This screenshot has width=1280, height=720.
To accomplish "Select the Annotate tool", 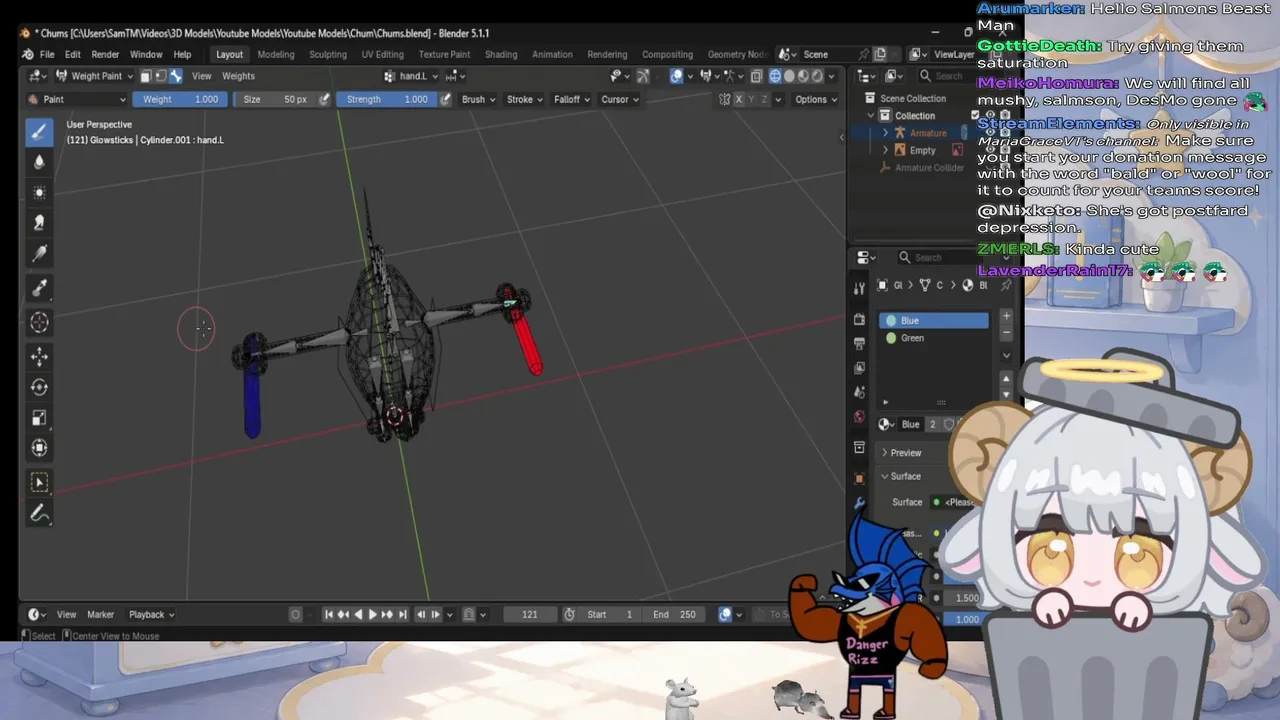I will (x=40, y=514).
